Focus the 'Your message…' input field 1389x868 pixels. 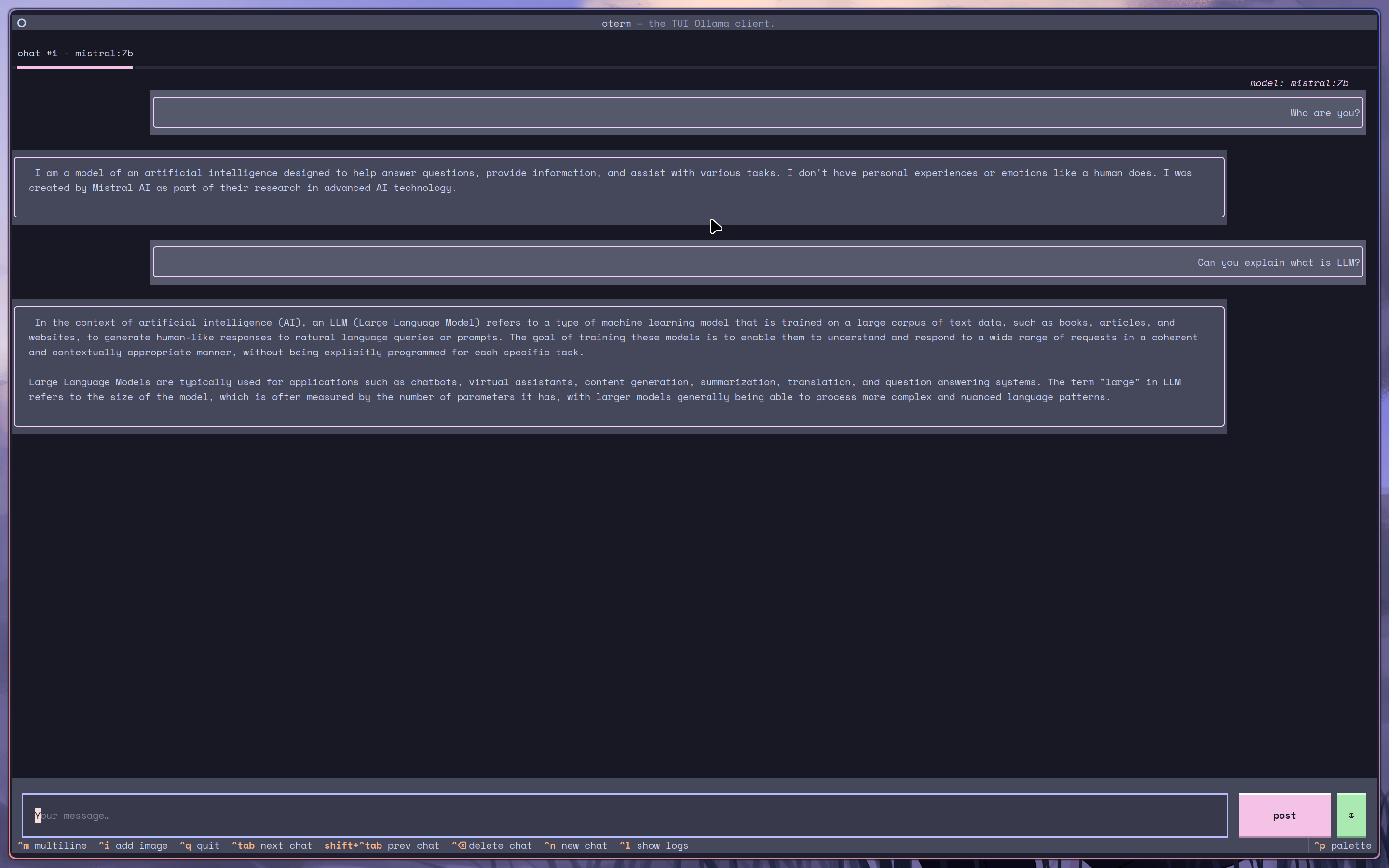pyautogui.click(x=625, y=815)
